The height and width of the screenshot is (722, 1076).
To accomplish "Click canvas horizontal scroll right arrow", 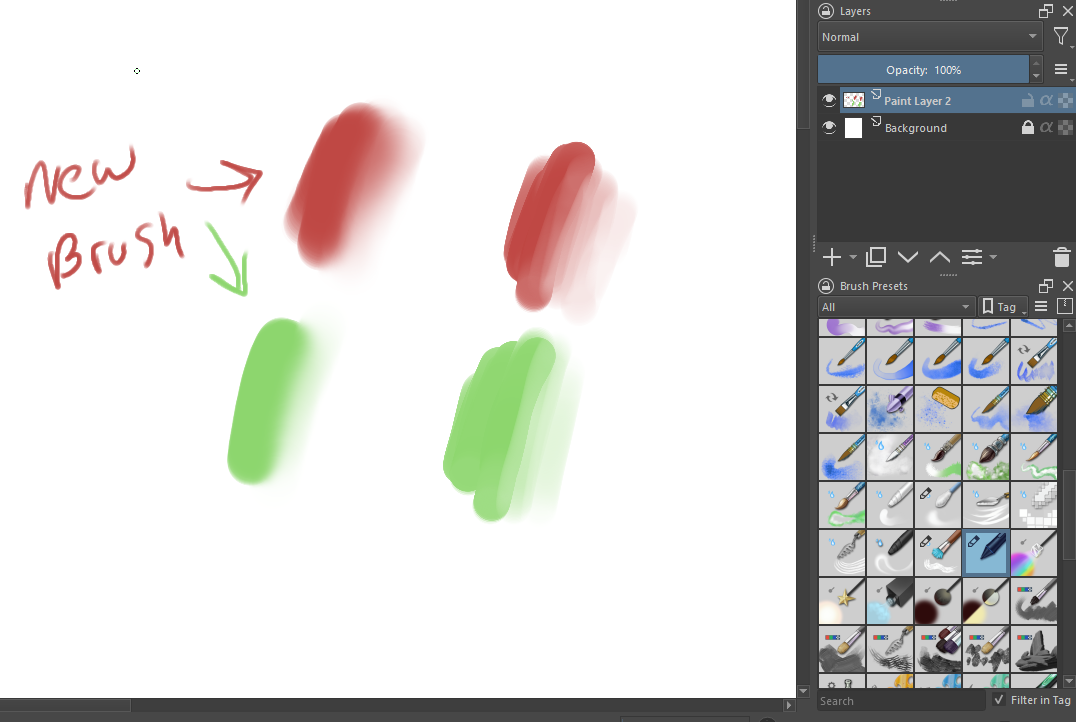I will point(788,706).
